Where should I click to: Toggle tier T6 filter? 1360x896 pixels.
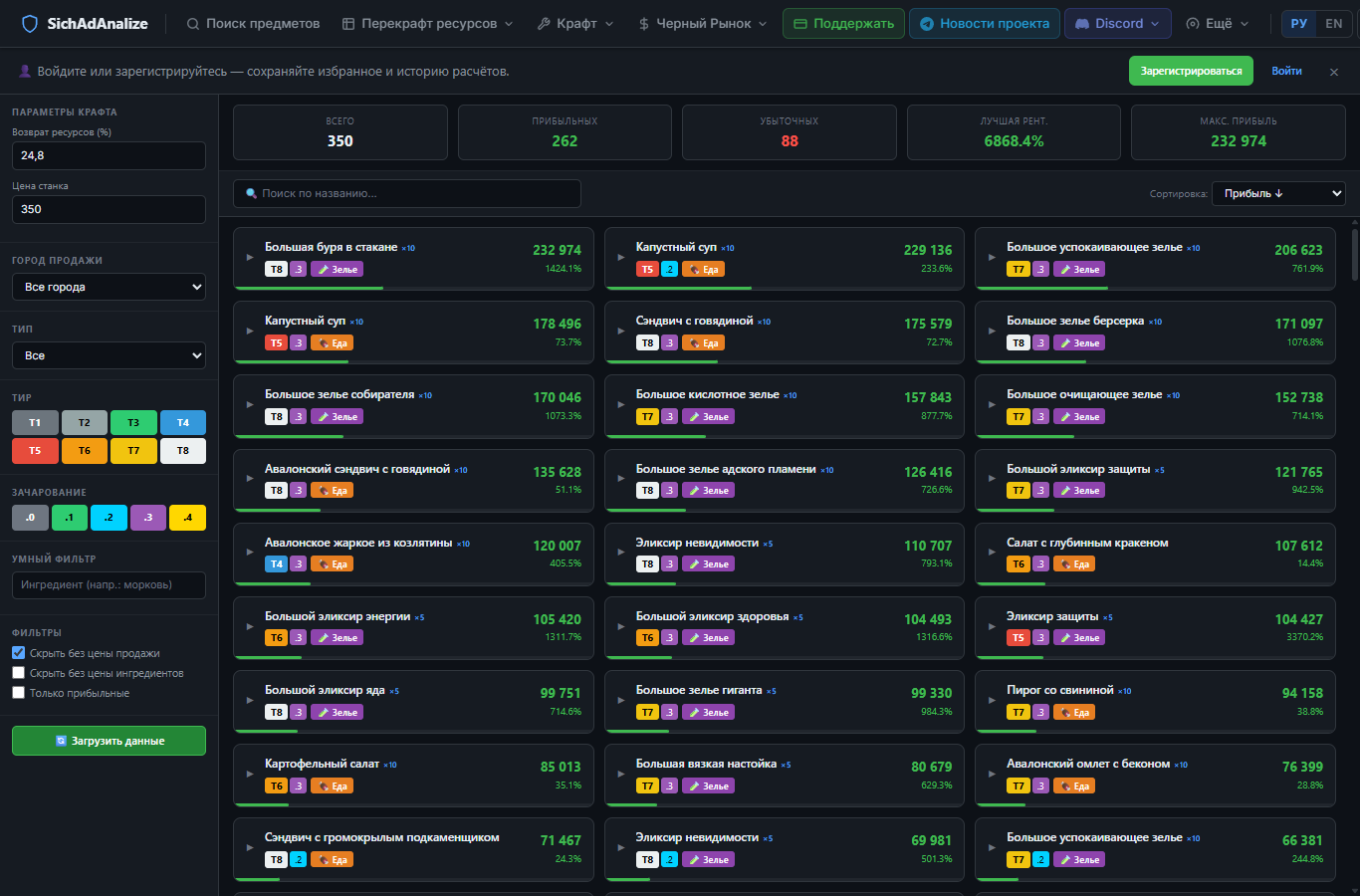point(85,451)
